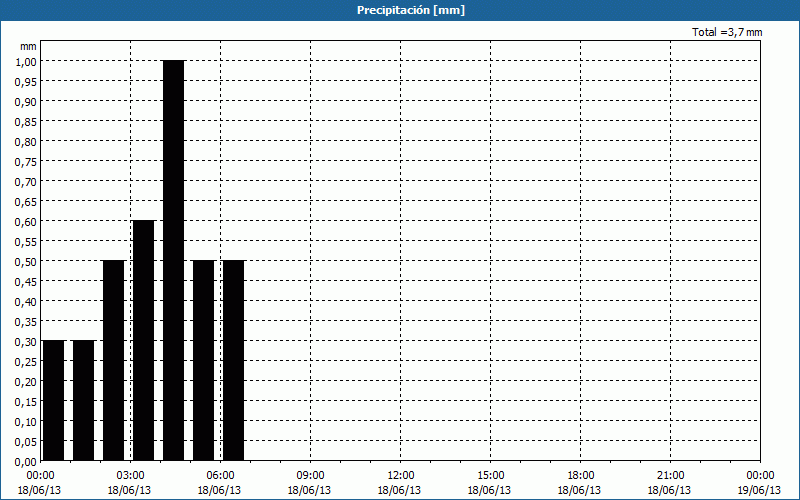Click the Precipitación [mm] chart title
Viewport: 800px width, 500px height.
click(x=411, y=10)
